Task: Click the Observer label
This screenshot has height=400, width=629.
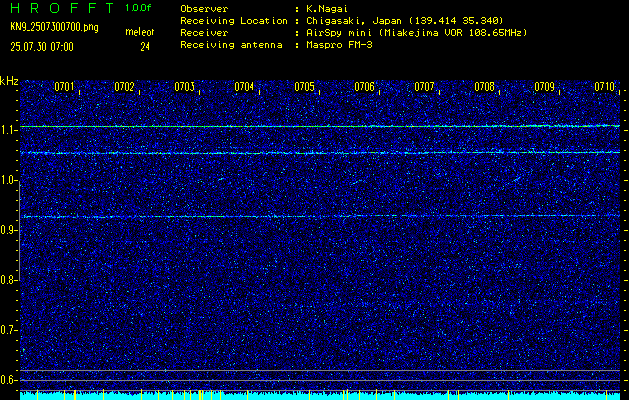Action: click(x=204, y=9)
